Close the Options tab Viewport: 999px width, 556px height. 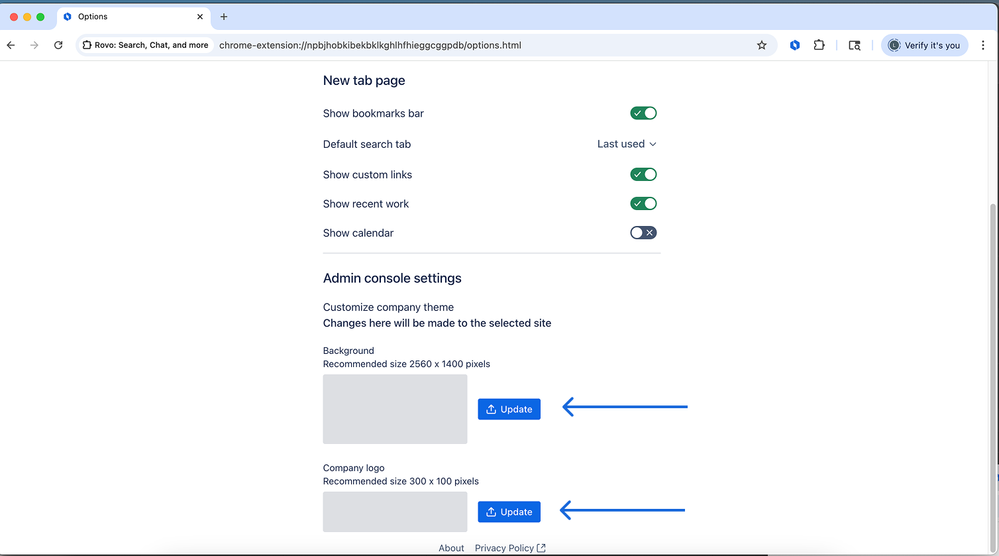click(200, 17)
